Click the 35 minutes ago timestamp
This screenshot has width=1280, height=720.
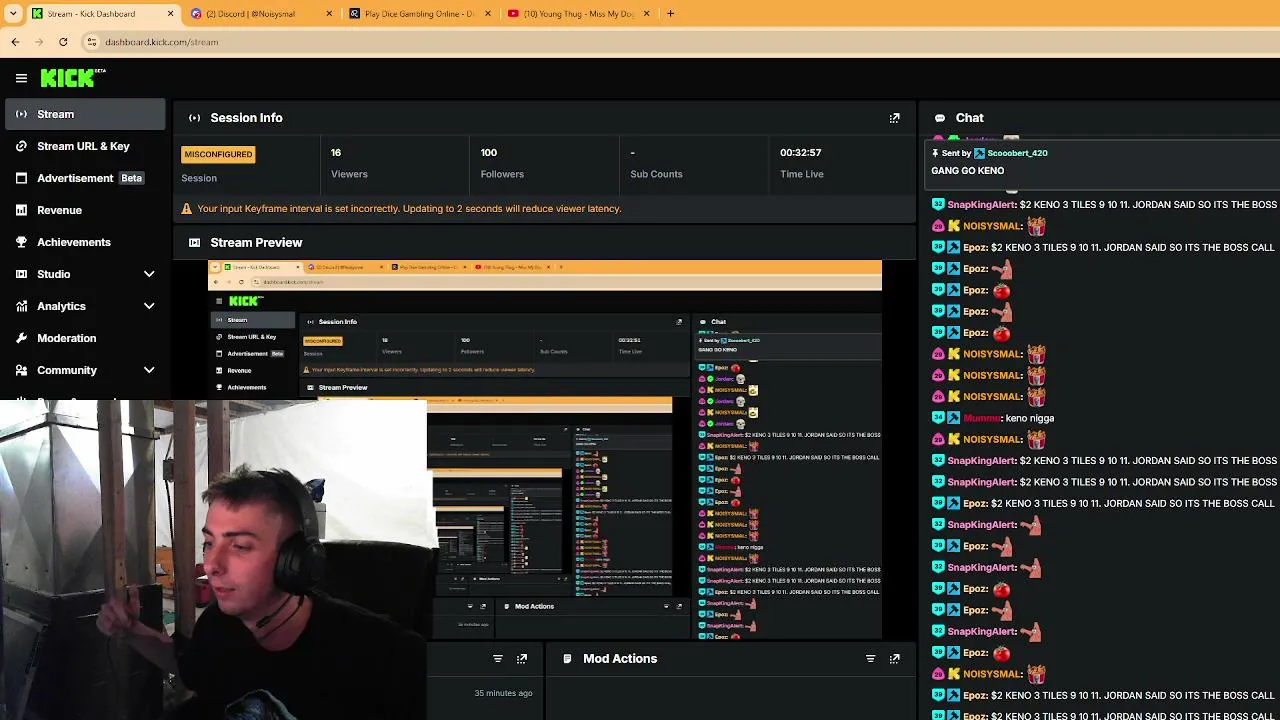click(503, 693)
